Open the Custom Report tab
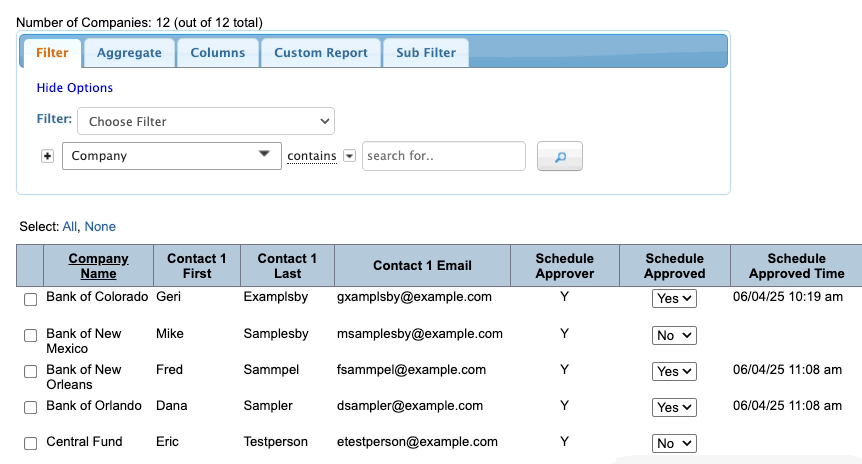This screenshot has width=862, height=464. (x=321, y=53)
